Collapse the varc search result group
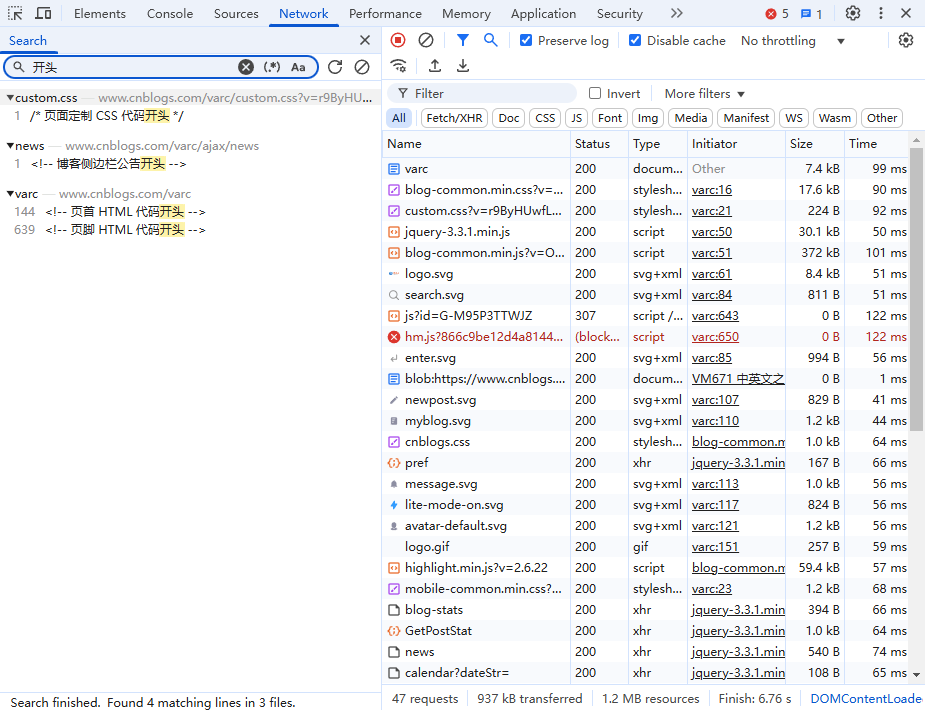Viewport: 925px width, 710px height. click(10, 193)
